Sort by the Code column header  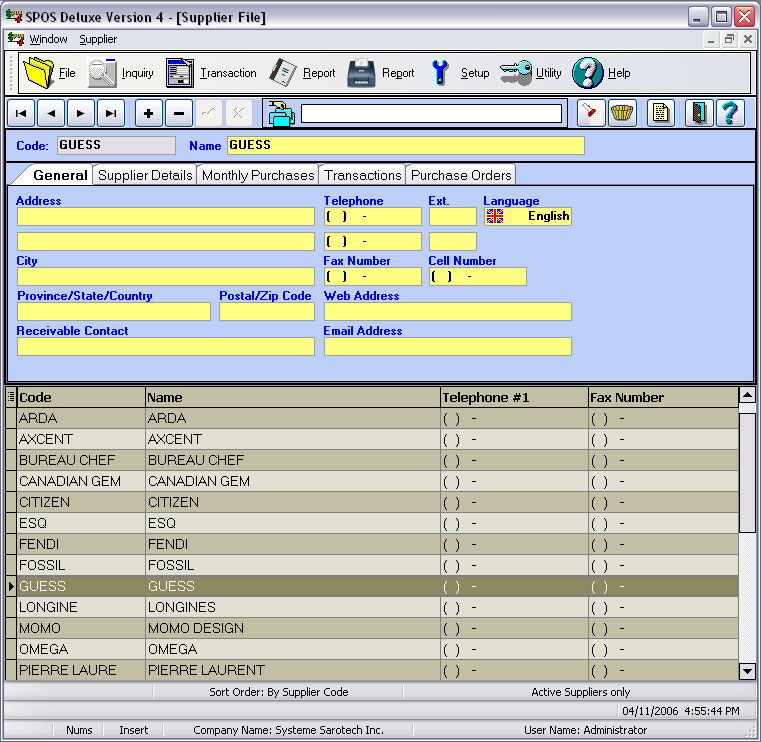81,397
